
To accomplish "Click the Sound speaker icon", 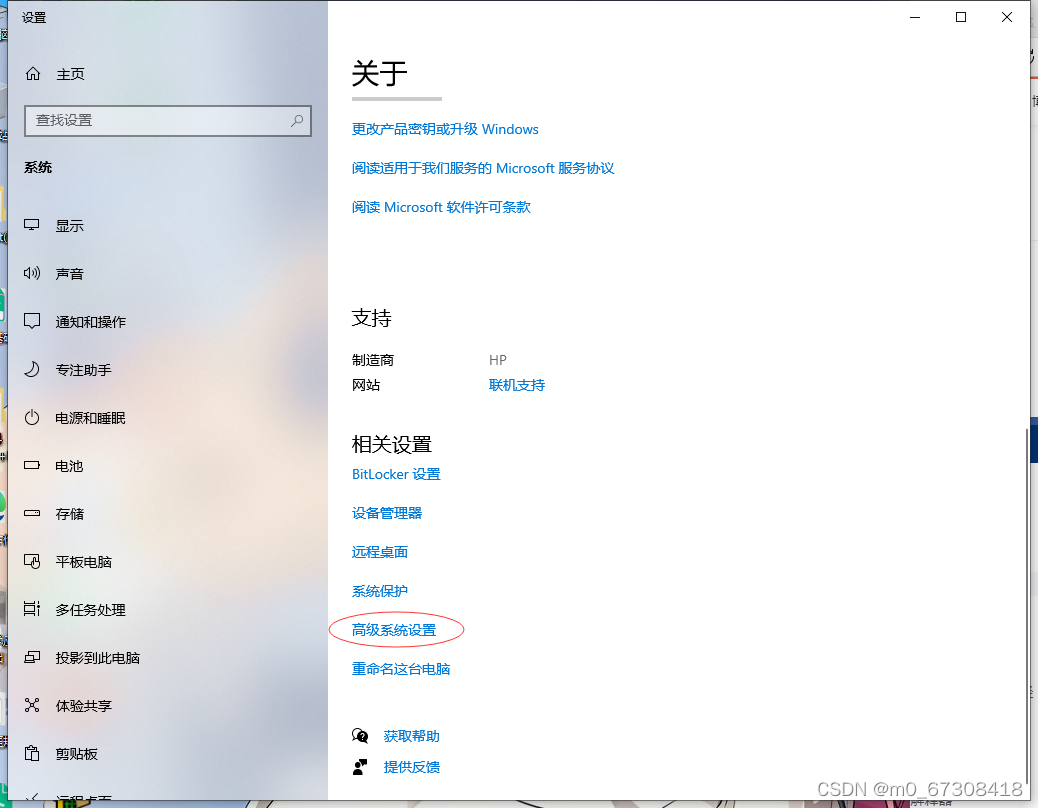I will (x=32, y=273).
